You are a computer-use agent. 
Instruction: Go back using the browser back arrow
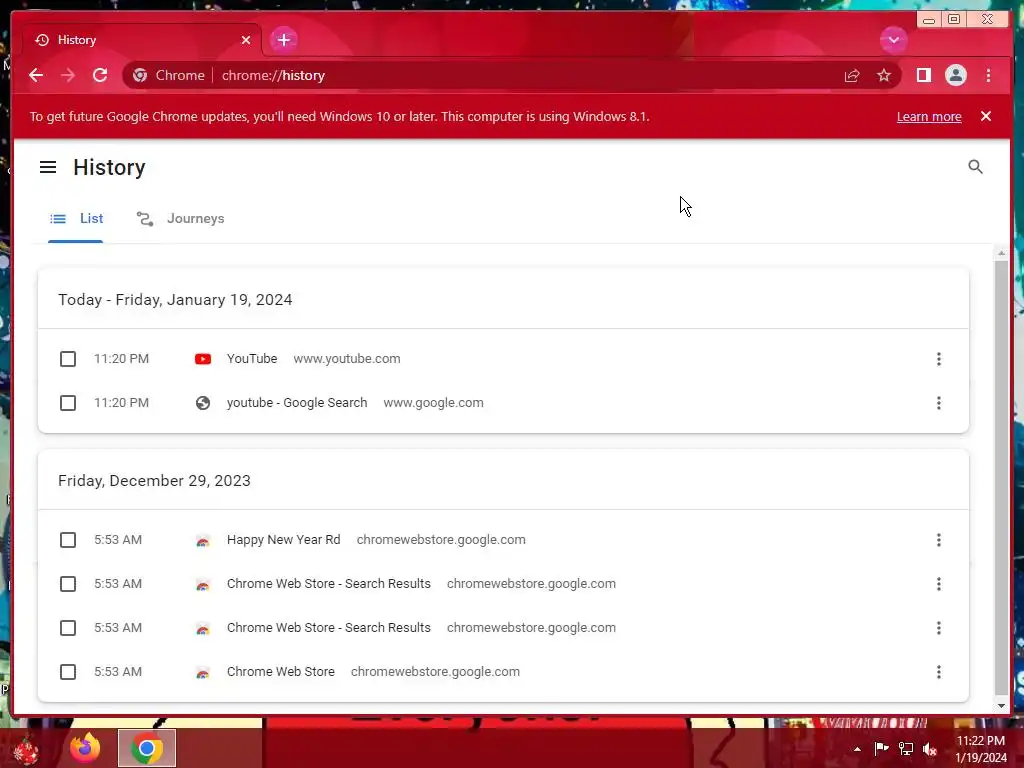[36, 75]
